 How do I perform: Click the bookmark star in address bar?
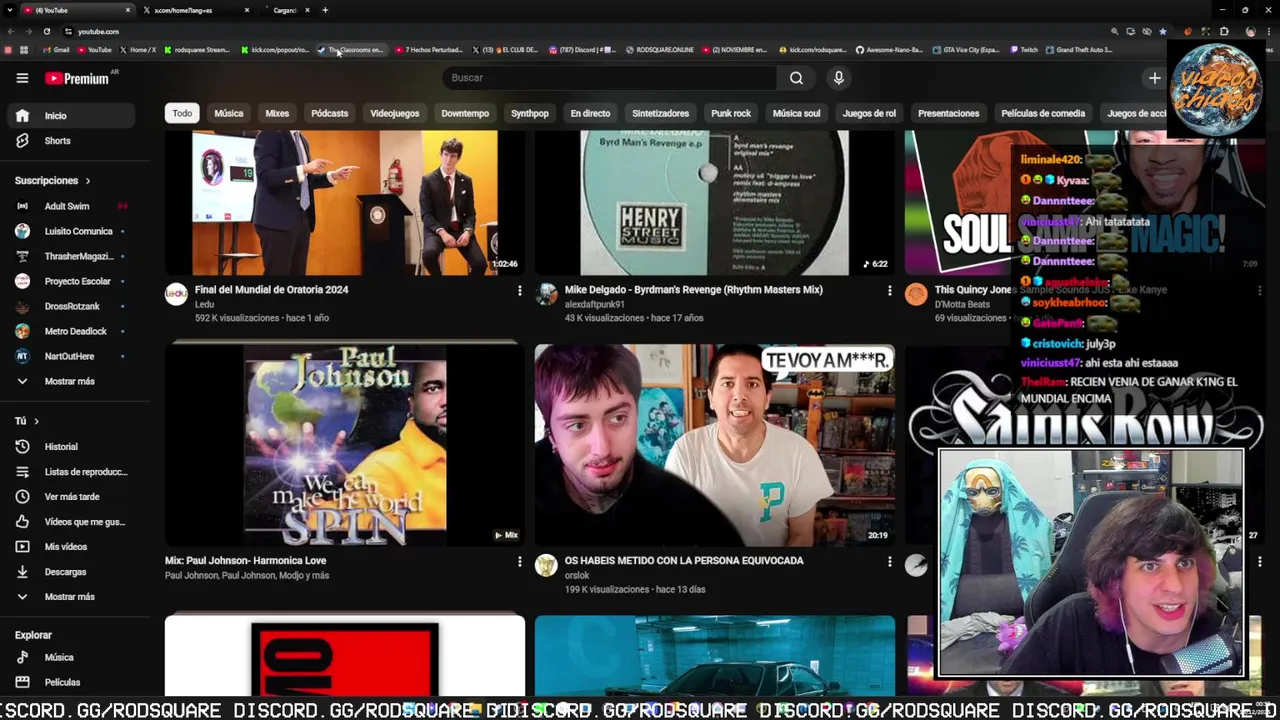[x=1162, y=32]
